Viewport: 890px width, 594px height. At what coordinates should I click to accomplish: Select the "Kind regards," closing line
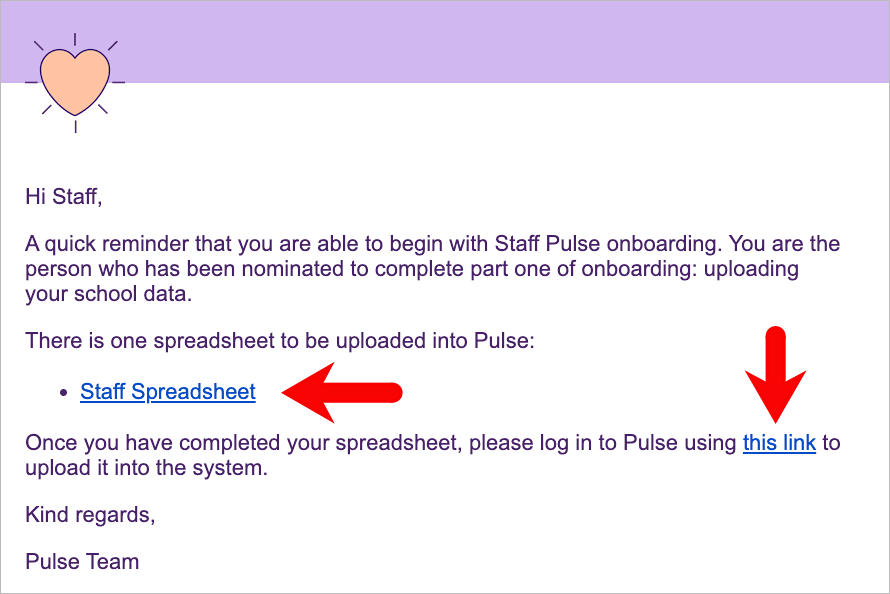click(90, 515)
